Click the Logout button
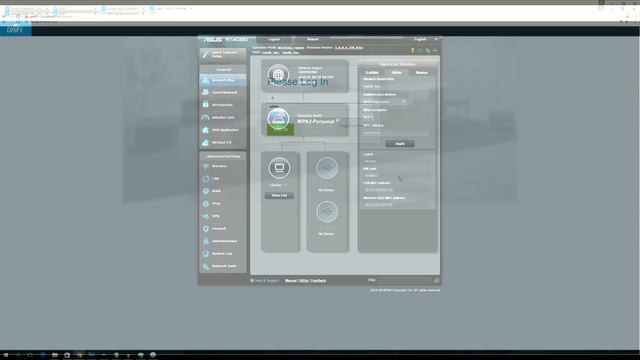The image size is (640, 360). click(274, 40)
